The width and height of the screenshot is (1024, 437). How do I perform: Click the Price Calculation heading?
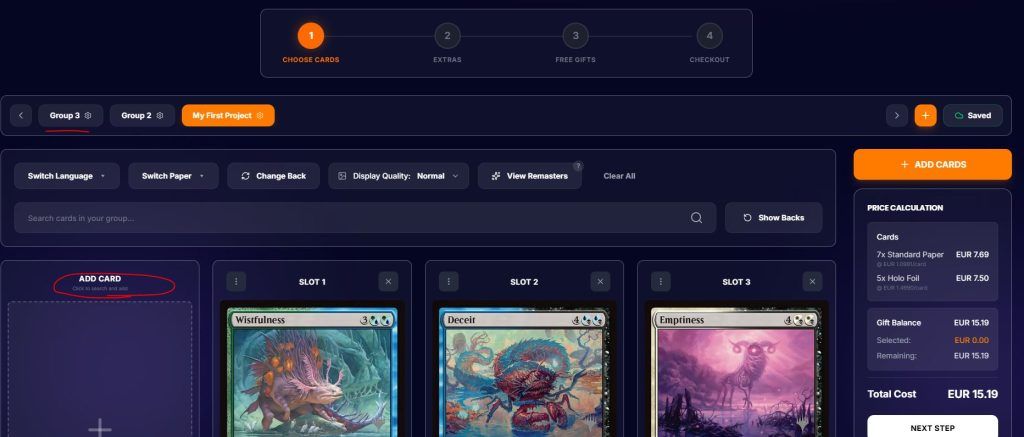point(905,208)
